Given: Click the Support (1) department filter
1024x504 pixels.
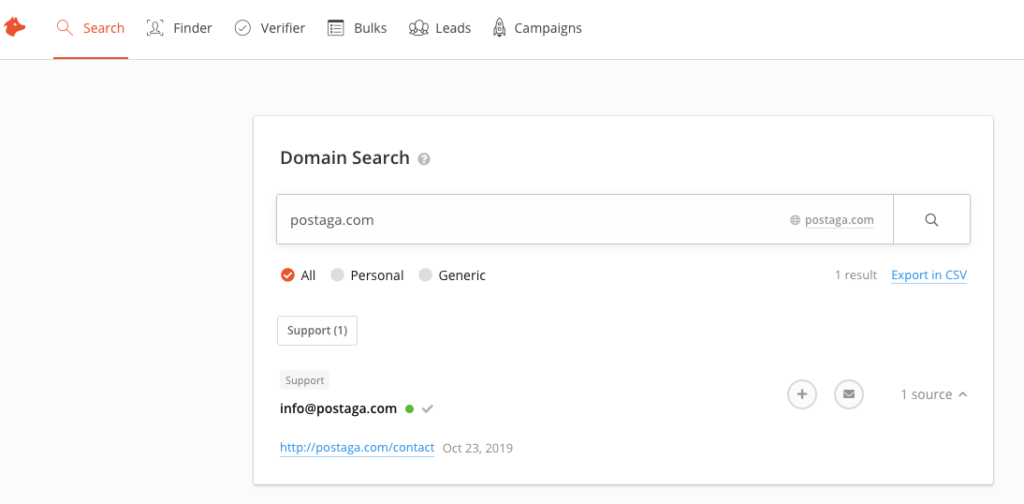Looking at the screenshot, I should pos(317,331).
